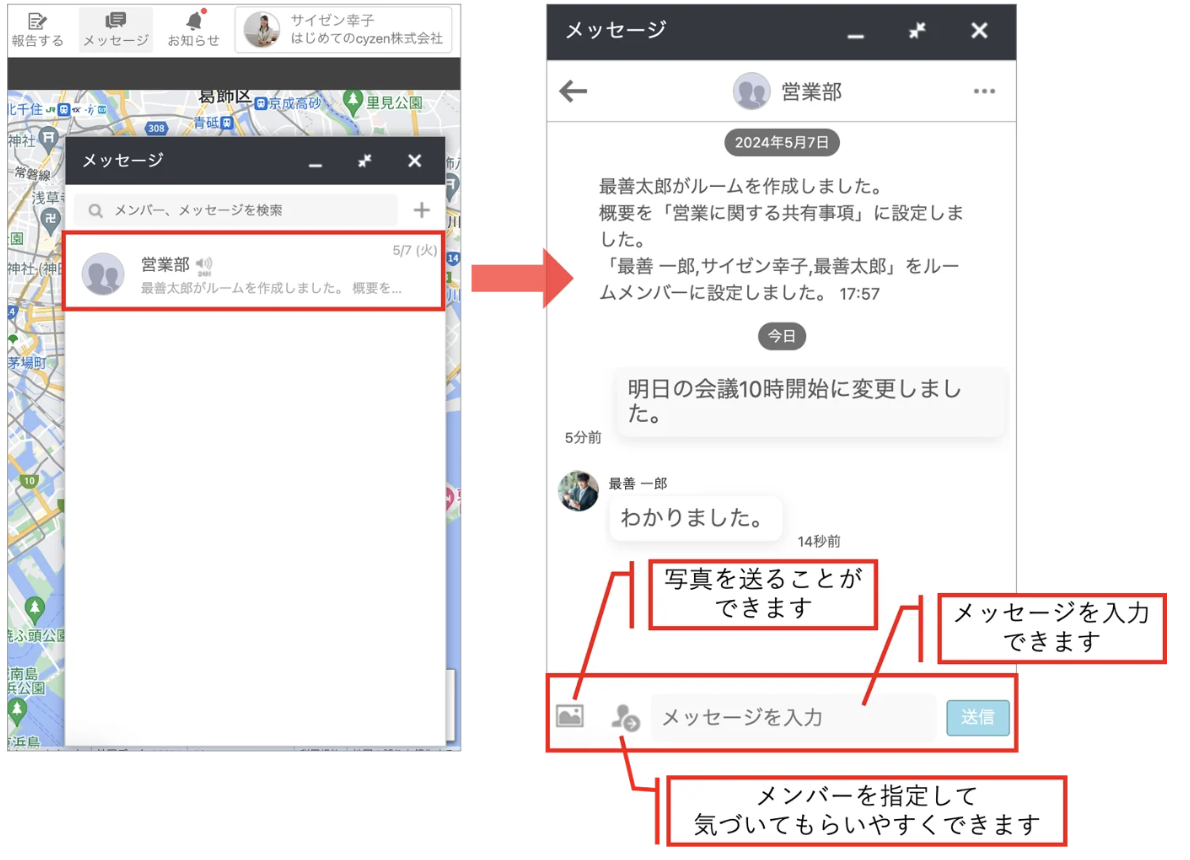1190x860 pixels.
Task: Click 最善 一郎's avatar photo in the chat
Action: [578, 490]
